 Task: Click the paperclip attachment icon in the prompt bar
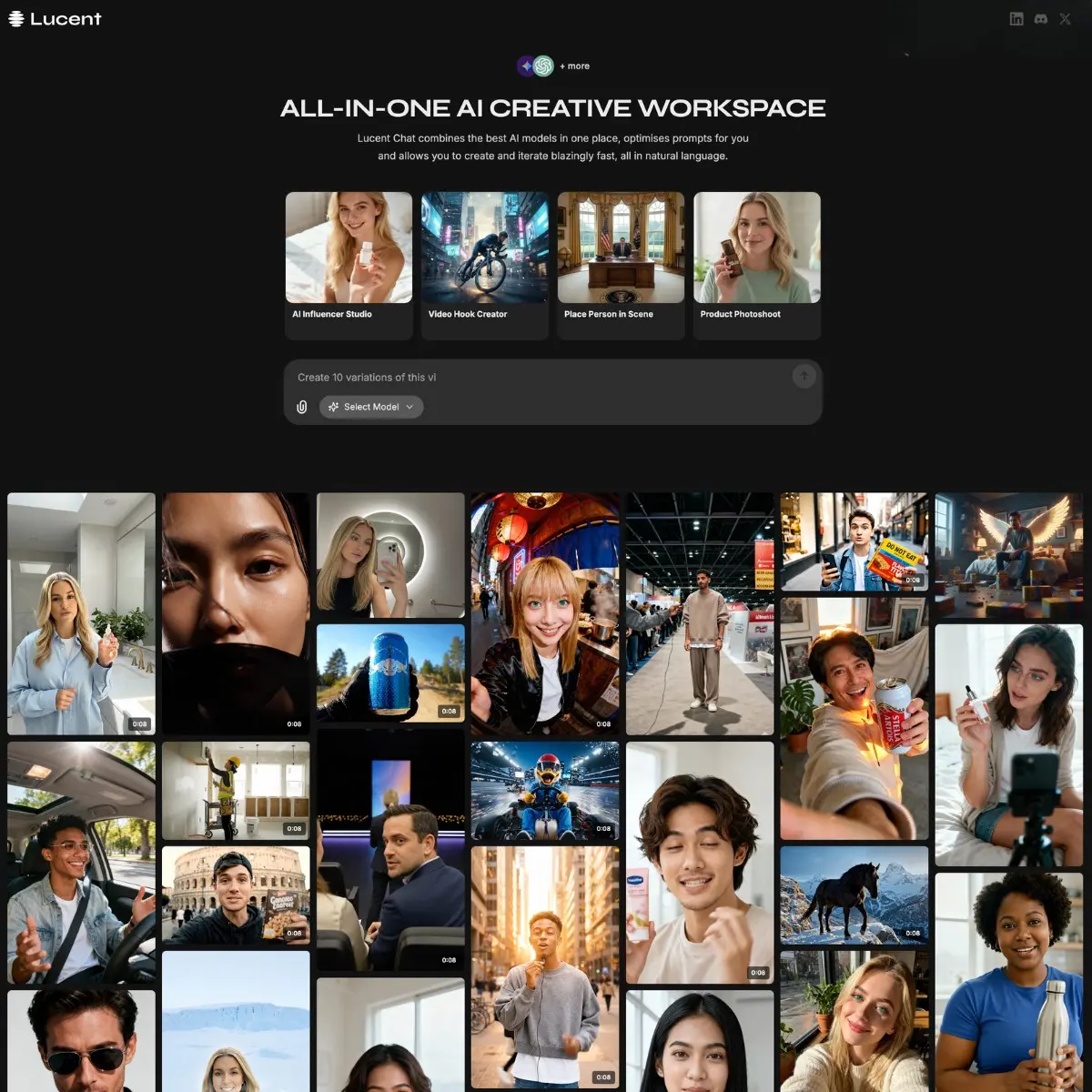tap(301, 407)
